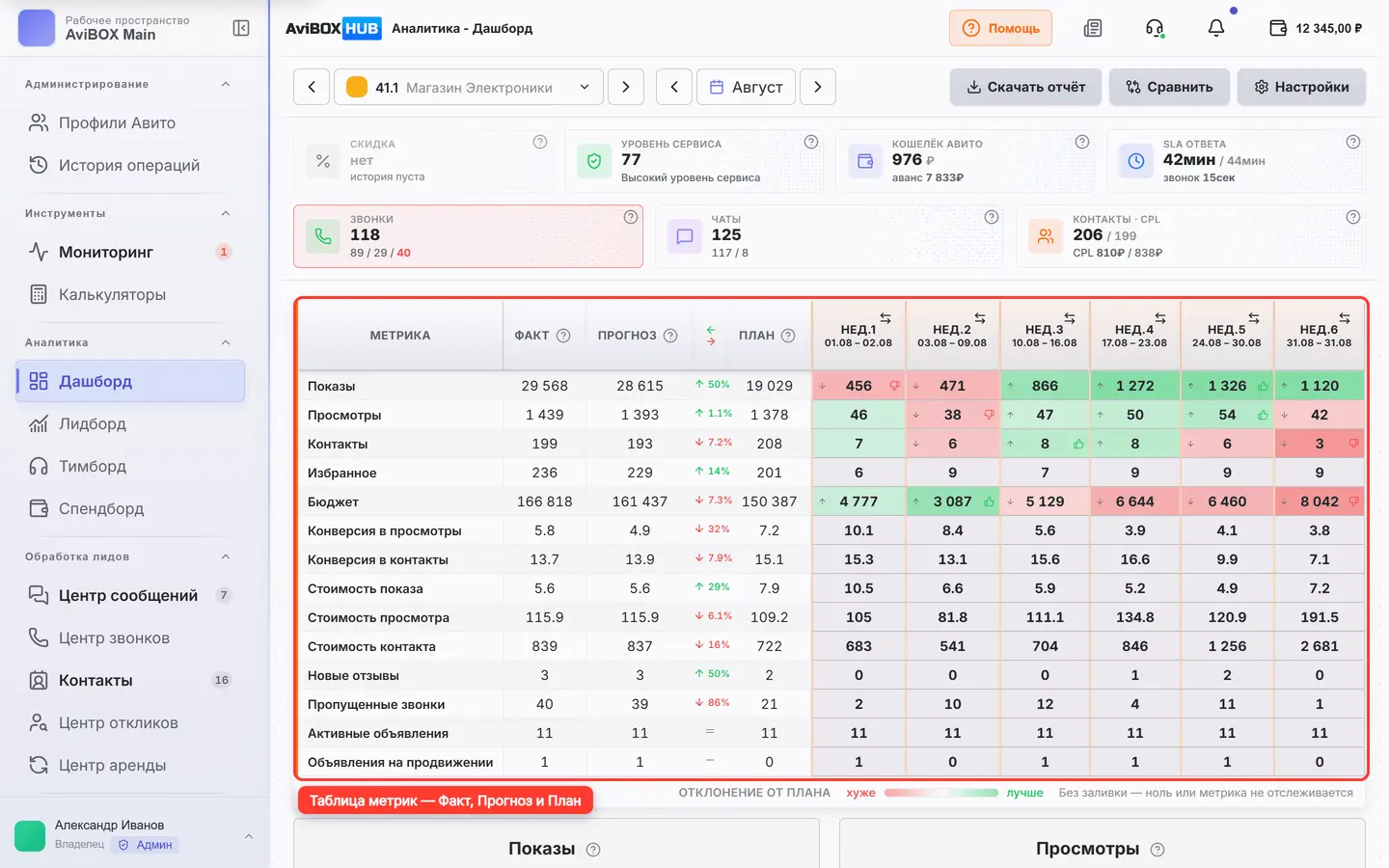The image size is (1389, 868).
Task: Click thumbs-up icon in НЕД.2 Бюджет cell
Action: coord(989,502)
